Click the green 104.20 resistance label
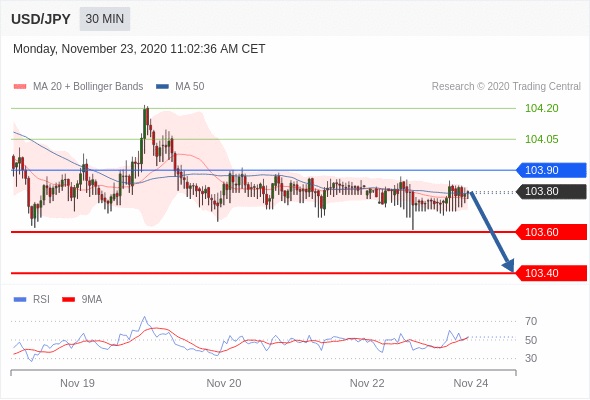This screenshot has width=590, height=400. [541, 108]
